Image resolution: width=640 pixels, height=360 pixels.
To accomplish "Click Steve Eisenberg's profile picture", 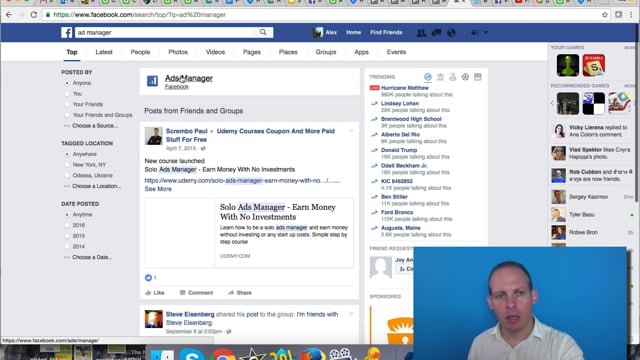I will click(x=153, y=319).
